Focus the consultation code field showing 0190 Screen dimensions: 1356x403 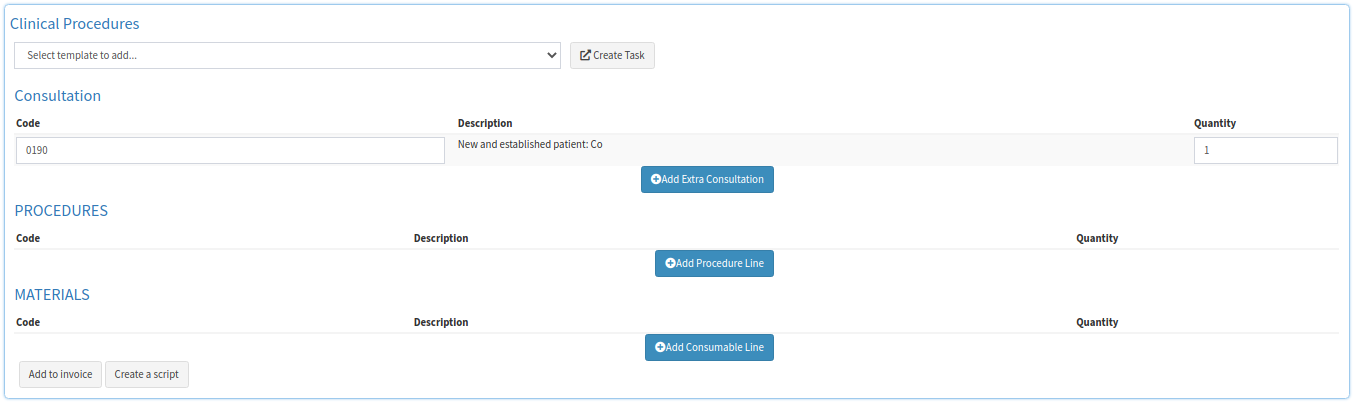[230, 150]
